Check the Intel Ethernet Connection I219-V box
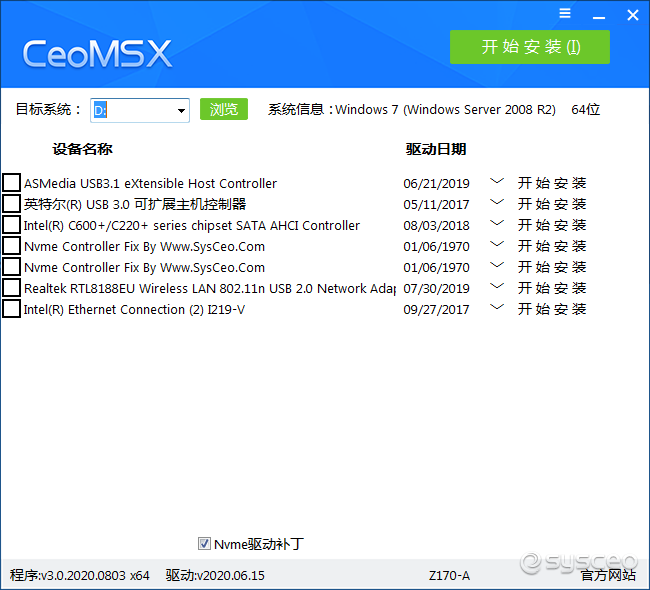Image resolution: width=650 pixels, height=590 pixels. (x=12, y=309)
